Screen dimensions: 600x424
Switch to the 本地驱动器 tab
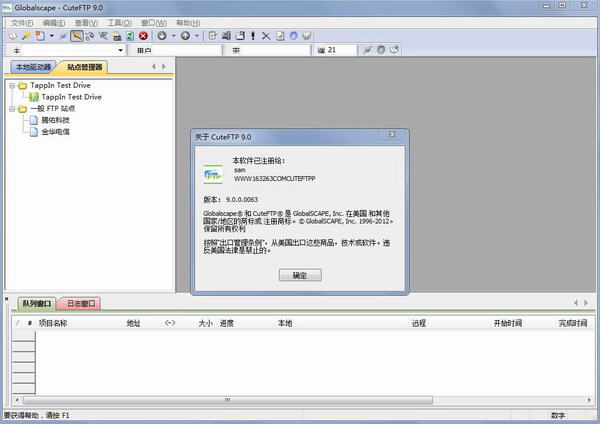click(33, 67)
